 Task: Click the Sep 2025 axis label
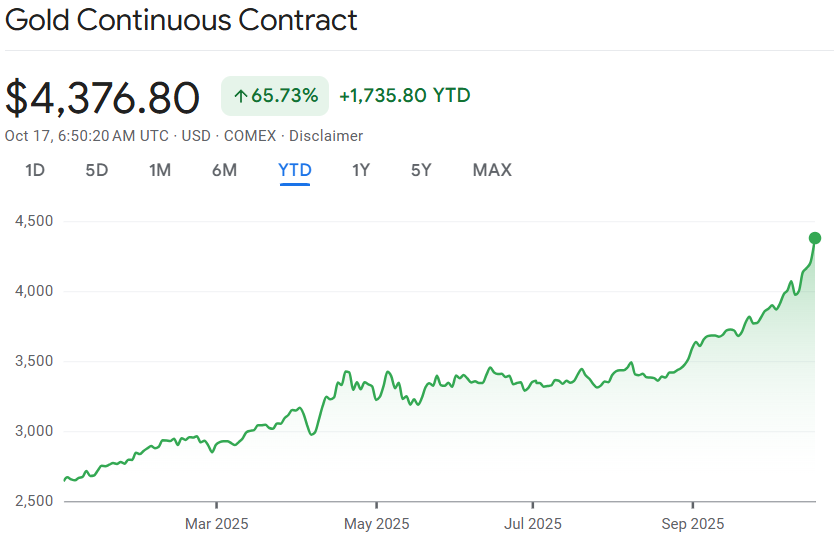point(692,523)
